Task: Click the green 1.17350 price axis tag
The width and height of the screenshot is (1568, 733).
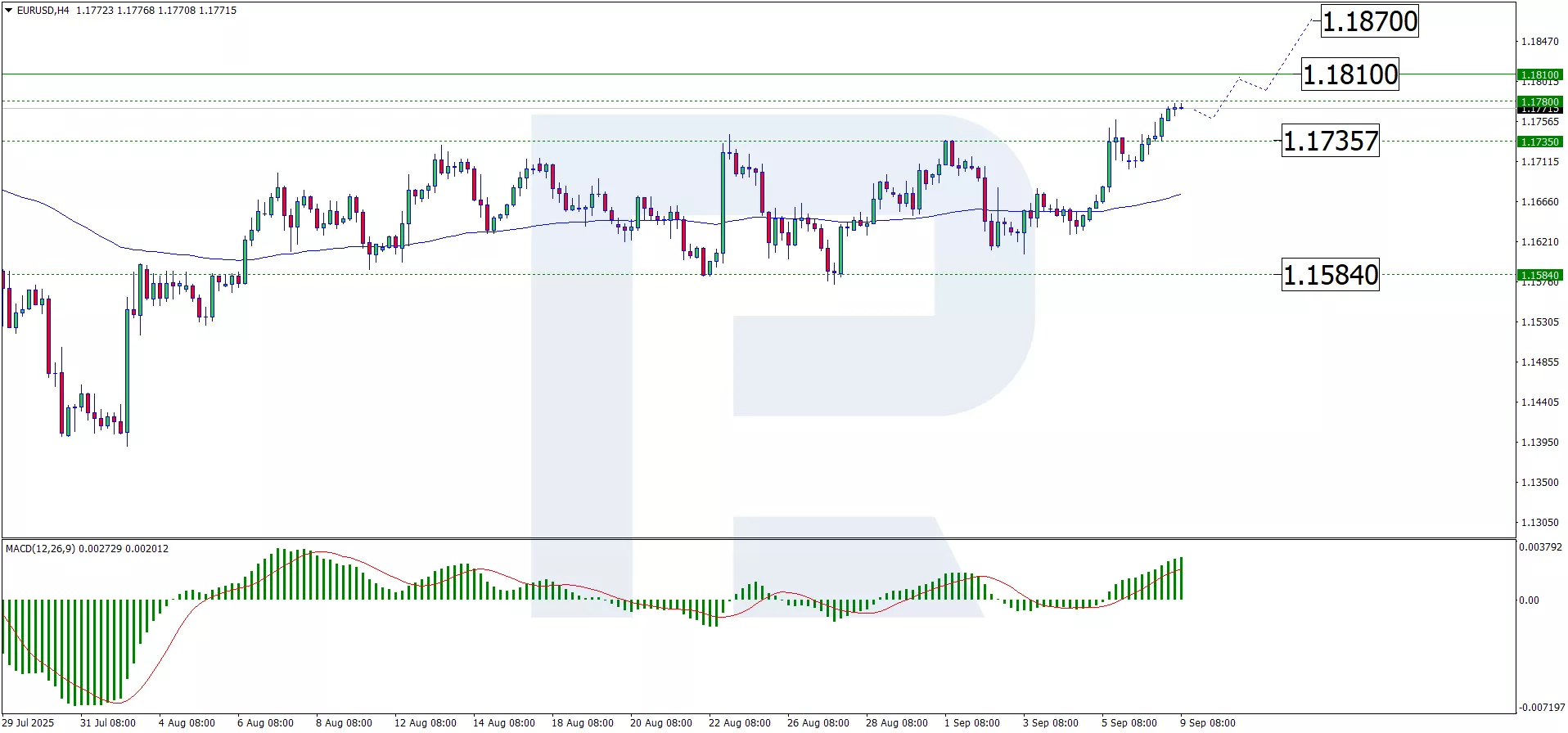Action: (x=1539, y=142)
